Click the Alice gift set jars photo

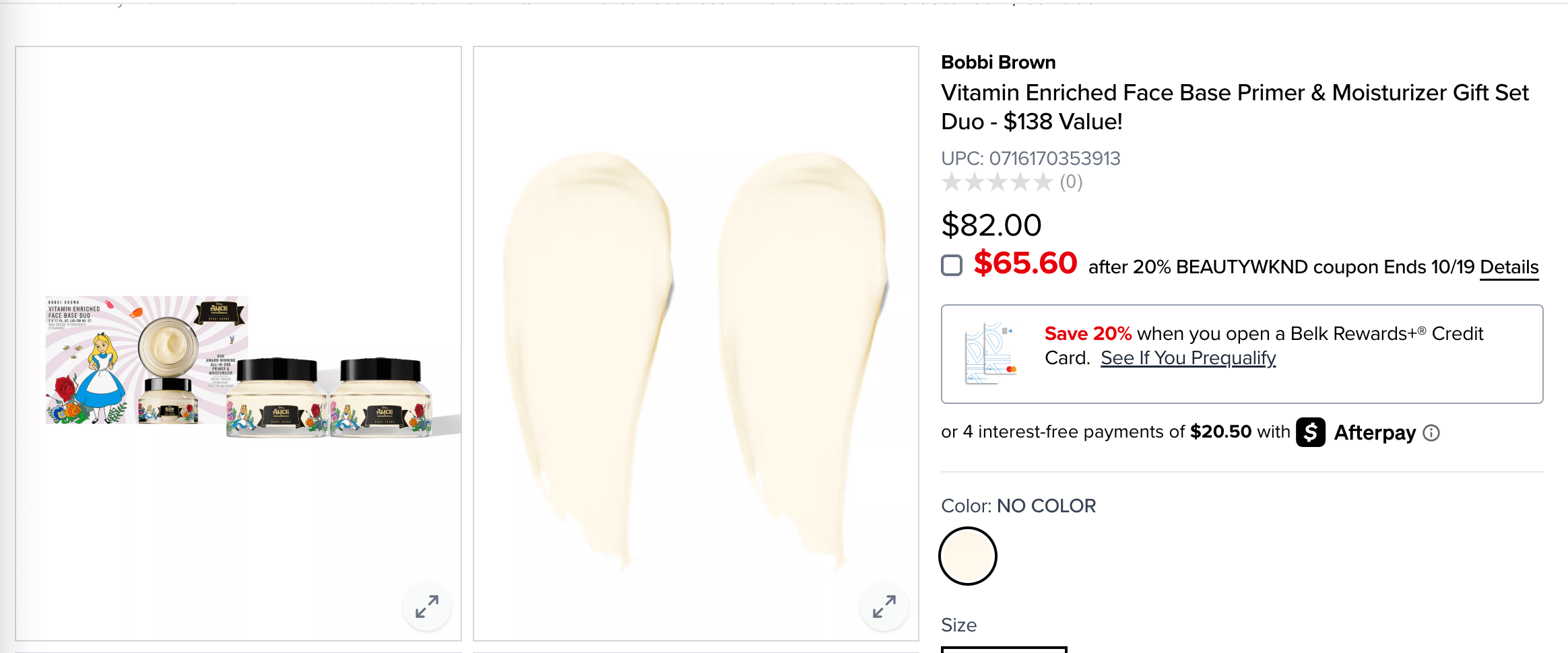point(238,367)
